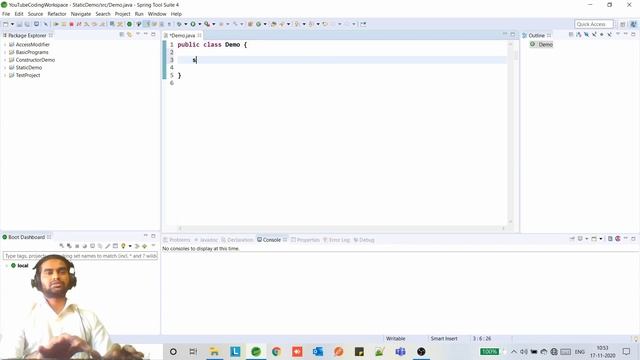Click the Writable status bar entry
Image resolution: width=640 pixels, height=360 pixels.
396,339
